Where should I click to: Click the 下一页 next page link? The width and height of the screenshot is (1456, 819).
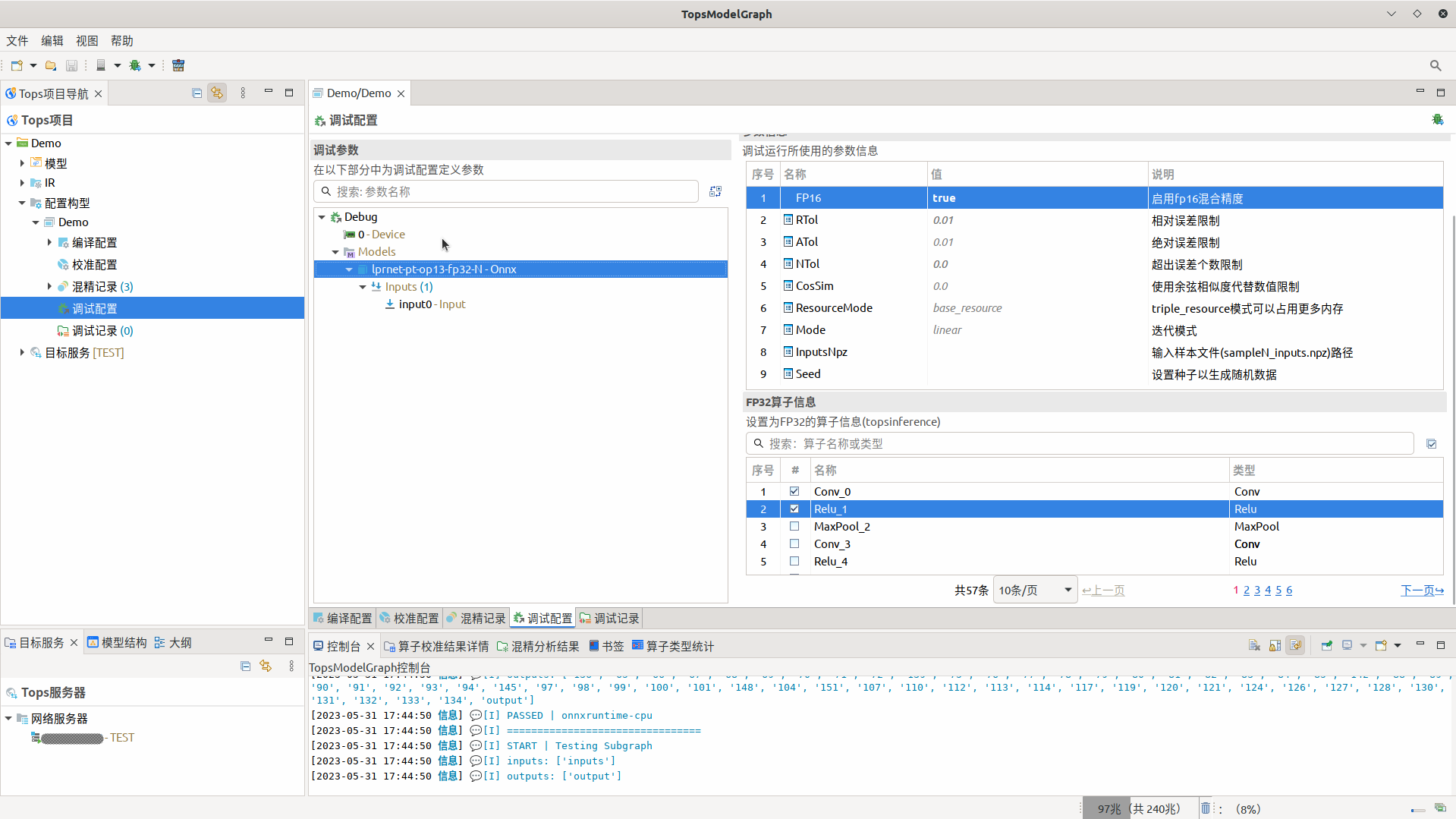pos(1422,590)
